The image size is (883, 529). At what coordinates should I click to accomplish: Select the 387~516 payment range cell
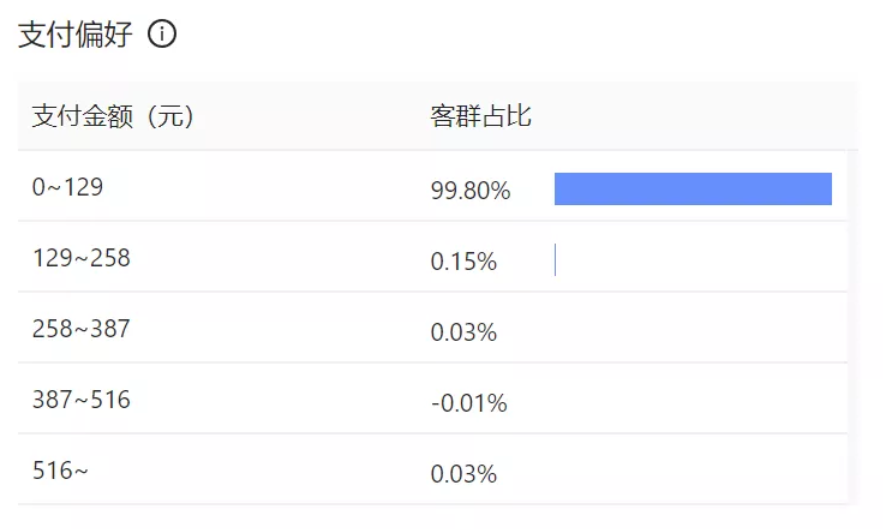[x=81, y=400]
